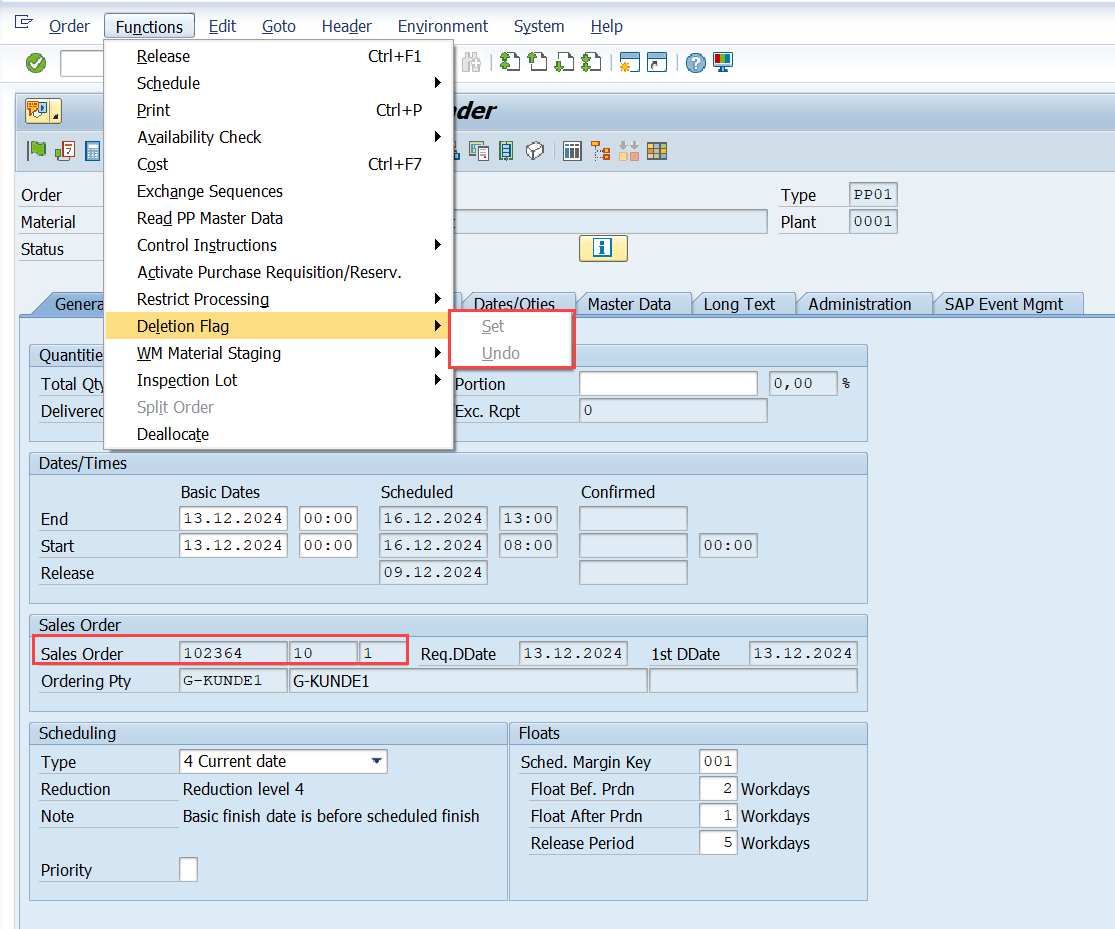
Task: Click the columns layout icon
Action: [x=572, y=151]
